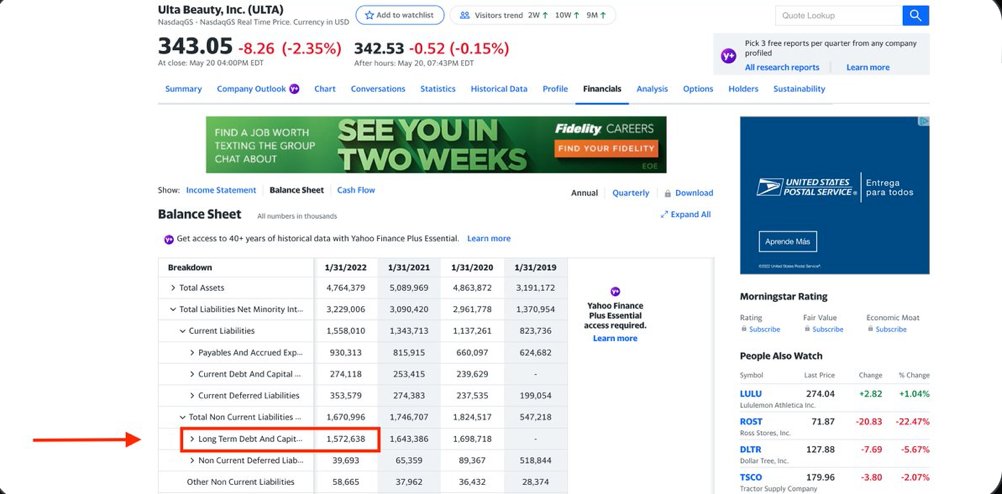Click FIND YOUR FIDELITY ad button
The height and width of the screenshot is (494, 1002).
[x=606, y=149]
